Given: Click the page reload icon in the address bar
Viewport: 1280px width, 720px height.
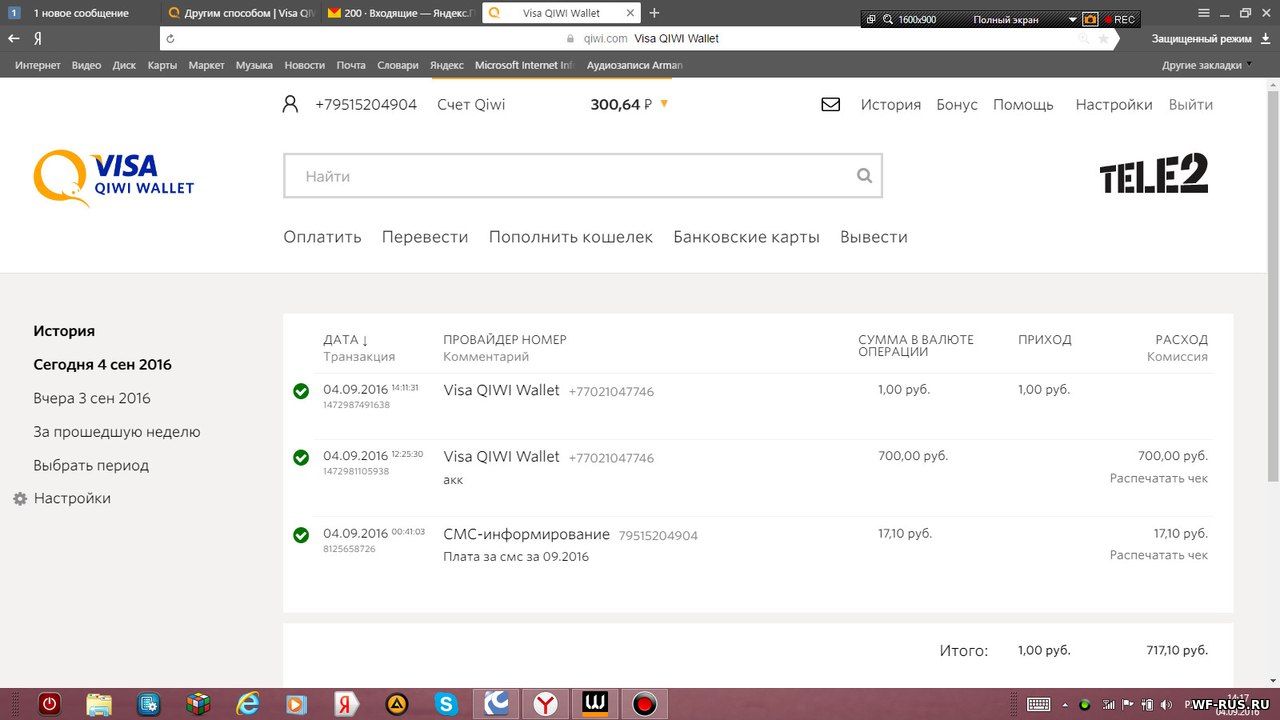Looking at the screenshot, I should click(170, 38).
